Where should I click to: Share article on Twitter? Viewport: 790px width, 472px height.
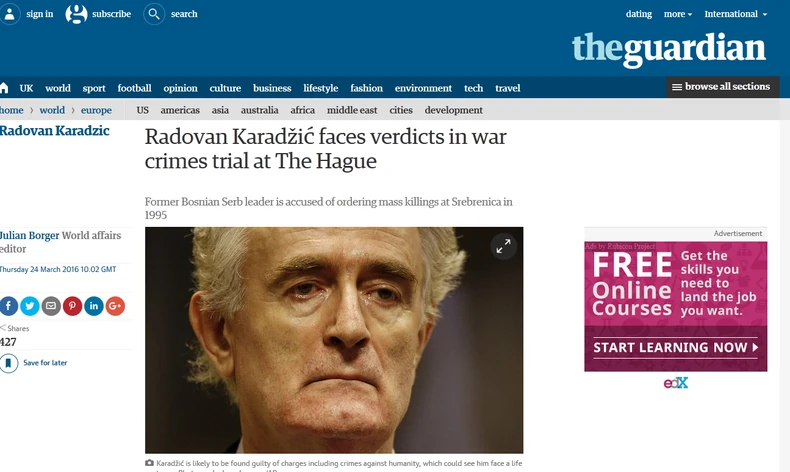pyautogui.click(x=30, y=306)
